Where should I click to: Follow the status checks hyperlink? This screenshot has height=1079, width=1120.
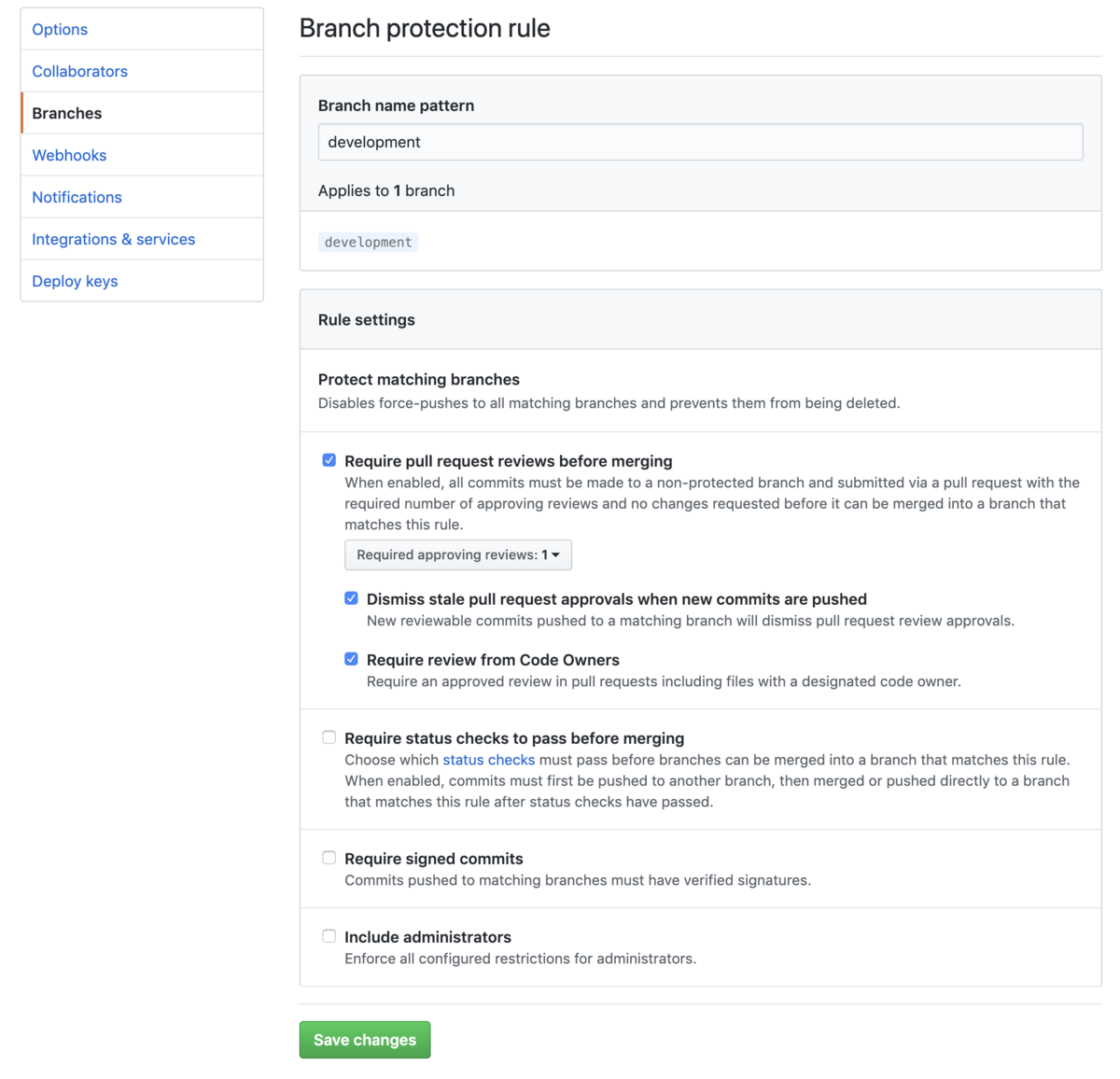tap(488, 760)
